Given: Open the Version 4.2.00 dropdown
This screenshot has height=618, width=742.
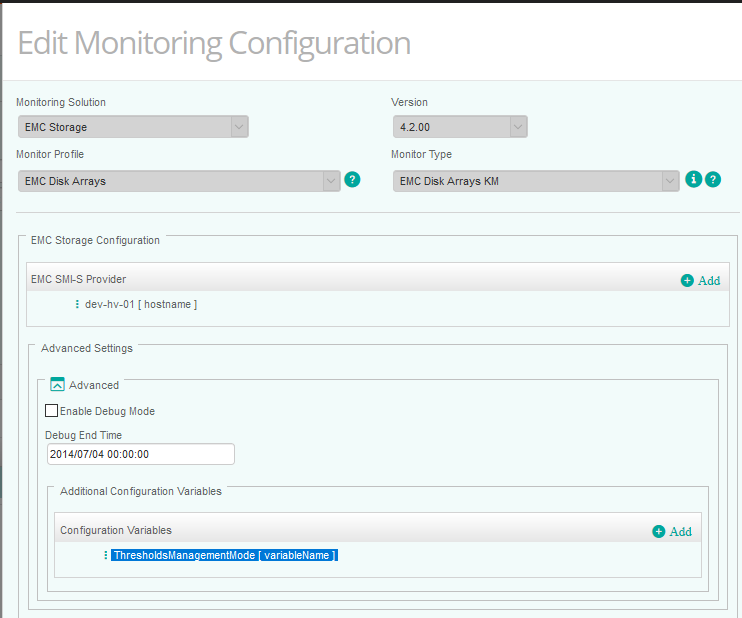Looking at the screenshot, I should point(460,127).
